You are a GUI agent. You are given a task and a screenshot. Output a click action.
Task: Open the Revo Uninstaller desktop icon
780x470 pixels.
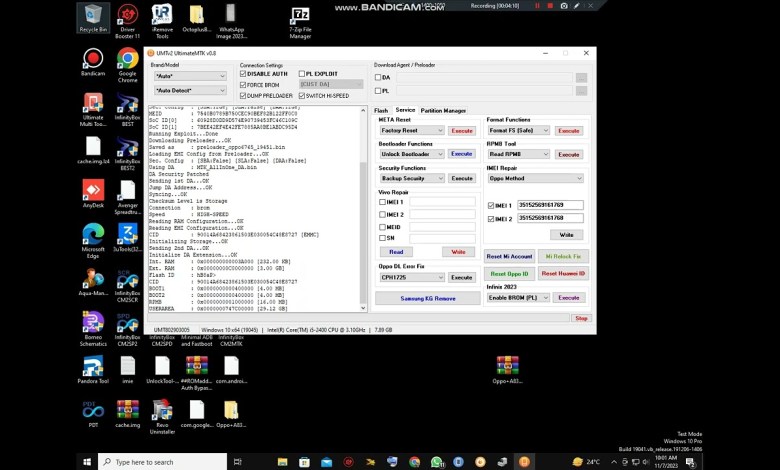point(162,410)
